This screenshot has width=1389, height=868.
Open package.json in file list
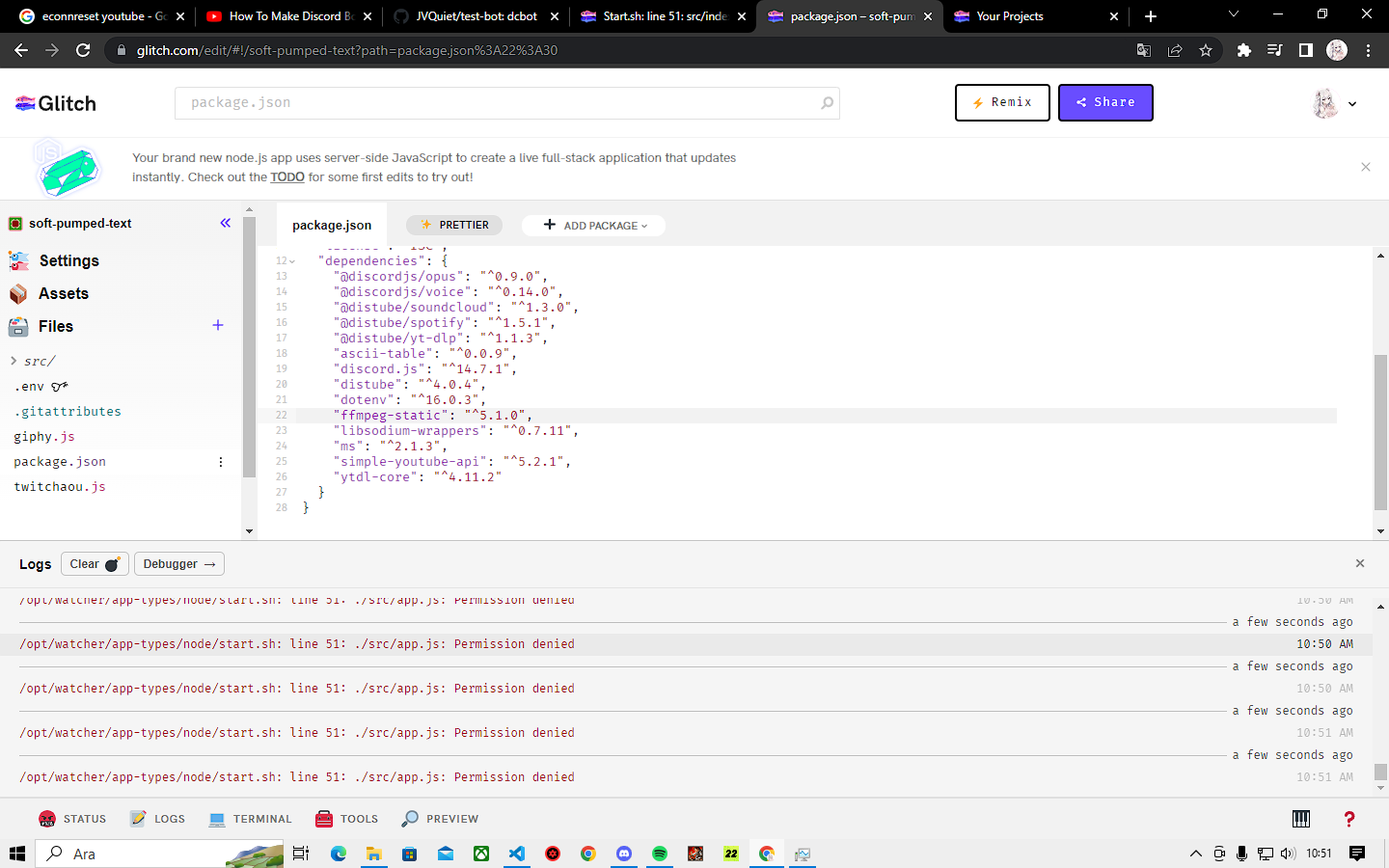pyautogui.click(x=60, y=462)
